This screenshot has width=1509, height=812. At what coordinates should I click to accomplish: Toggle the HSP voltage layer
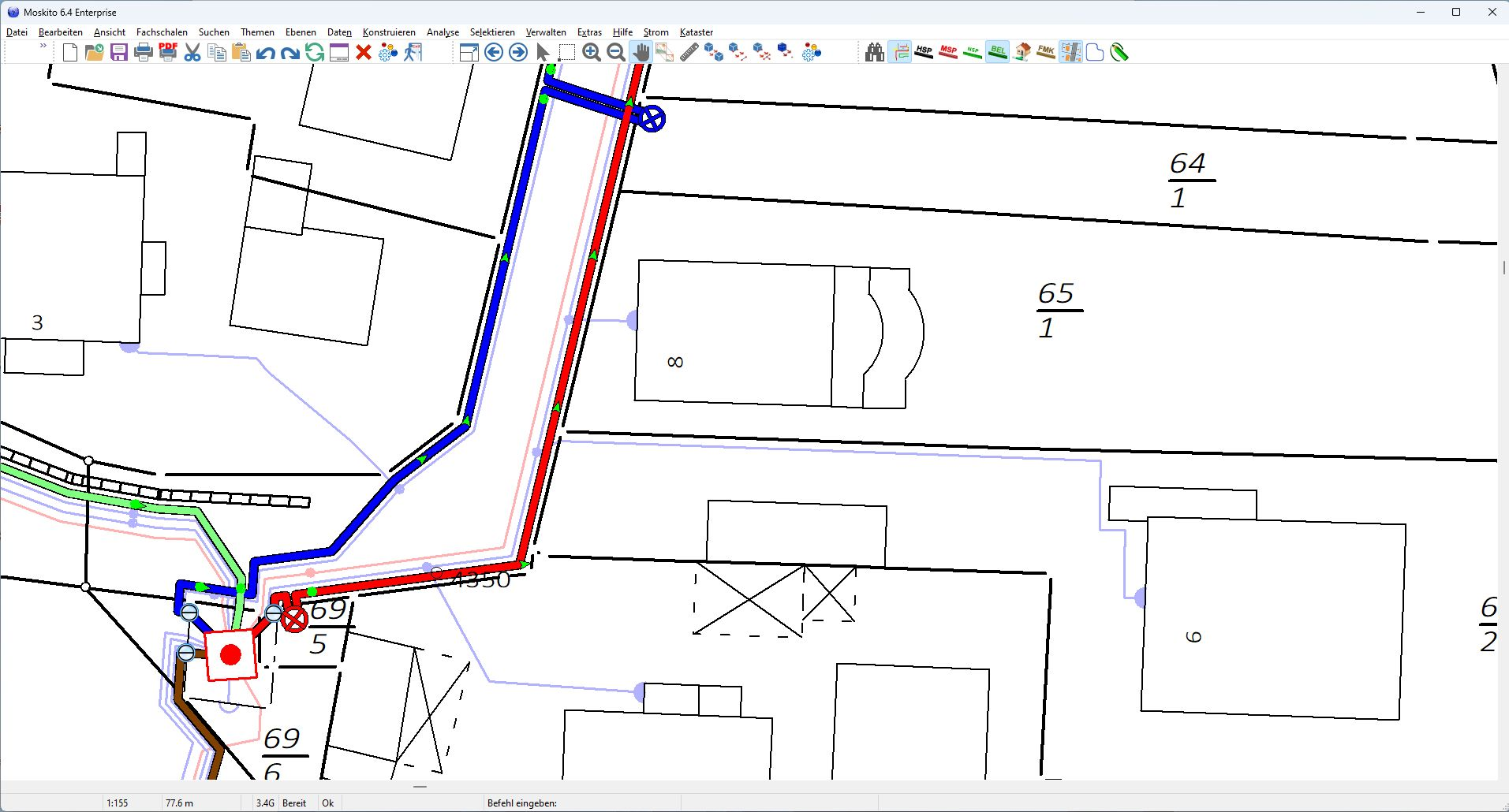pyautogui.click(x=924, y=52)
